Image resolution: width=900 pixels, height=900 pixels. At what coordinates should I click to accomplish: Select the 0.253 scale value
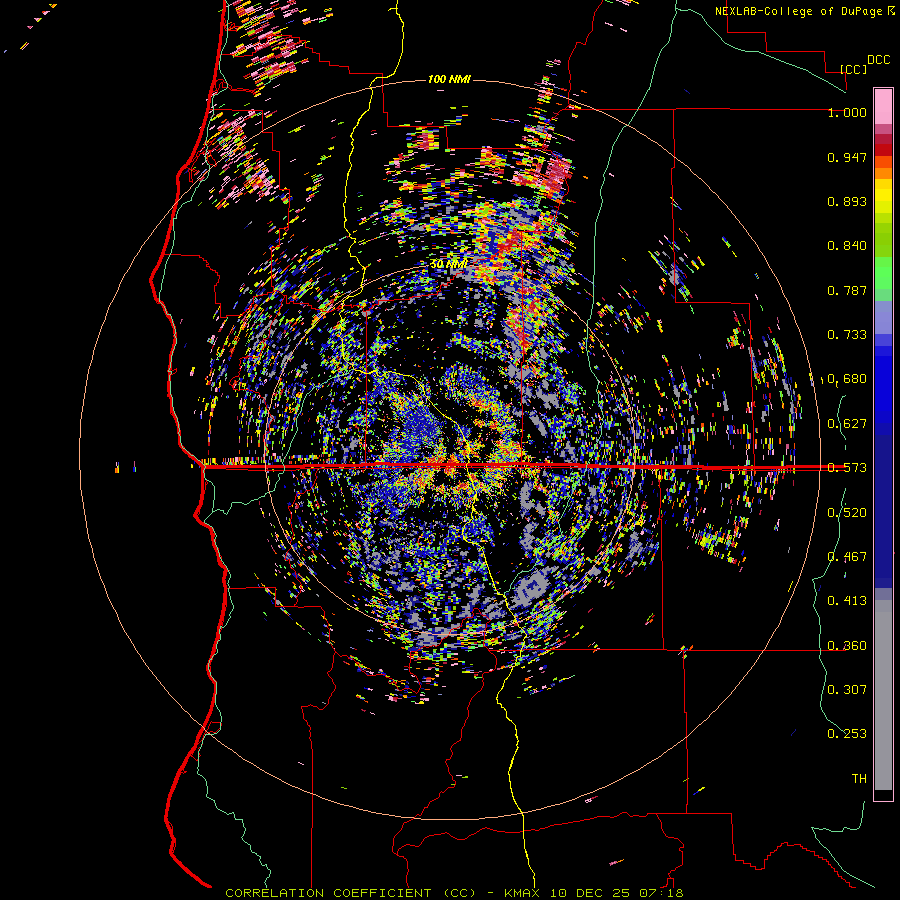pos(847,734)
